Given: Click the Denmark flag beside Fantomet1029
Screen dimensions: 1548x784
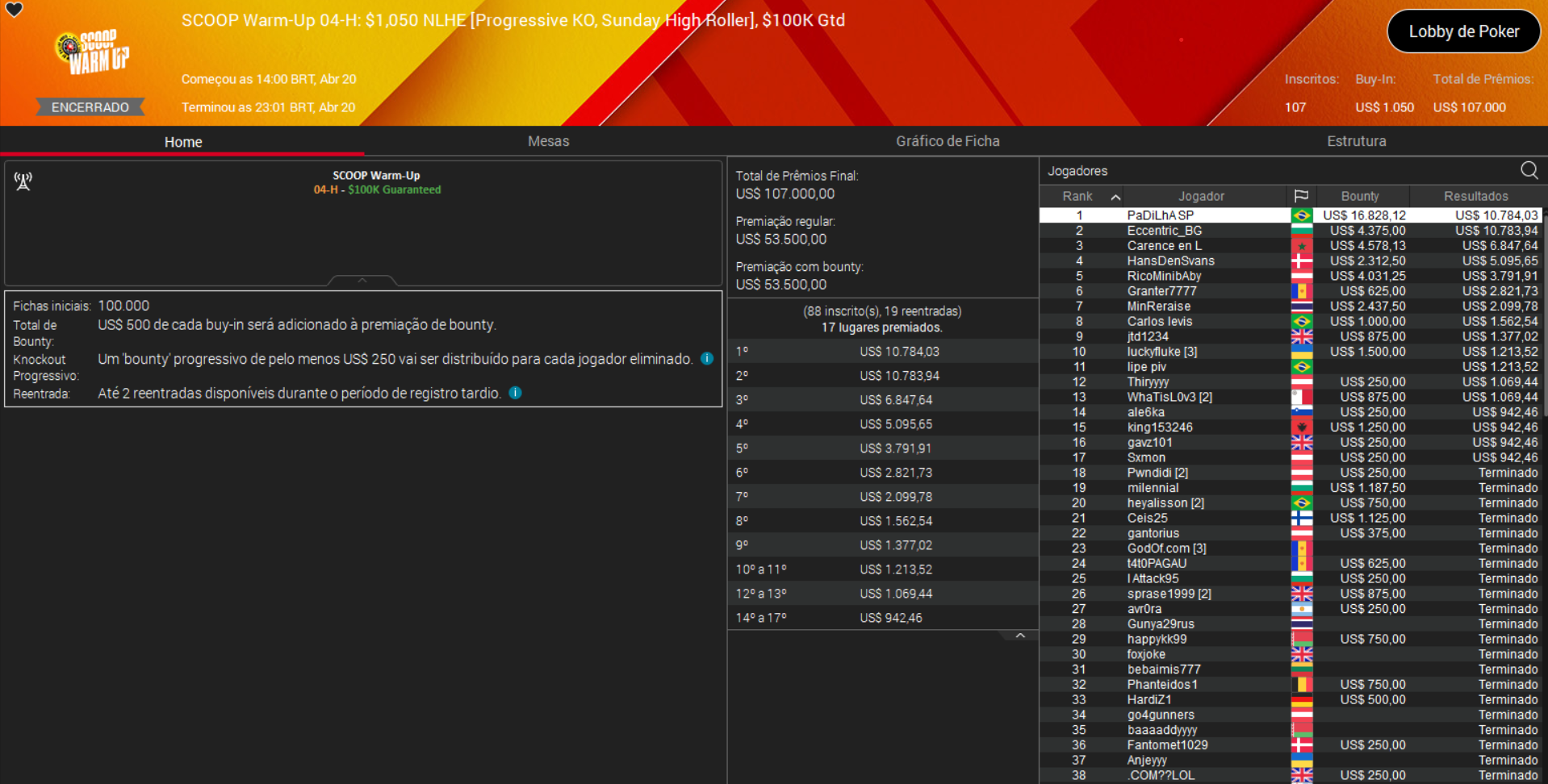Looking at the screenshot, I should pyautogui.click(x=1301, y=745).
